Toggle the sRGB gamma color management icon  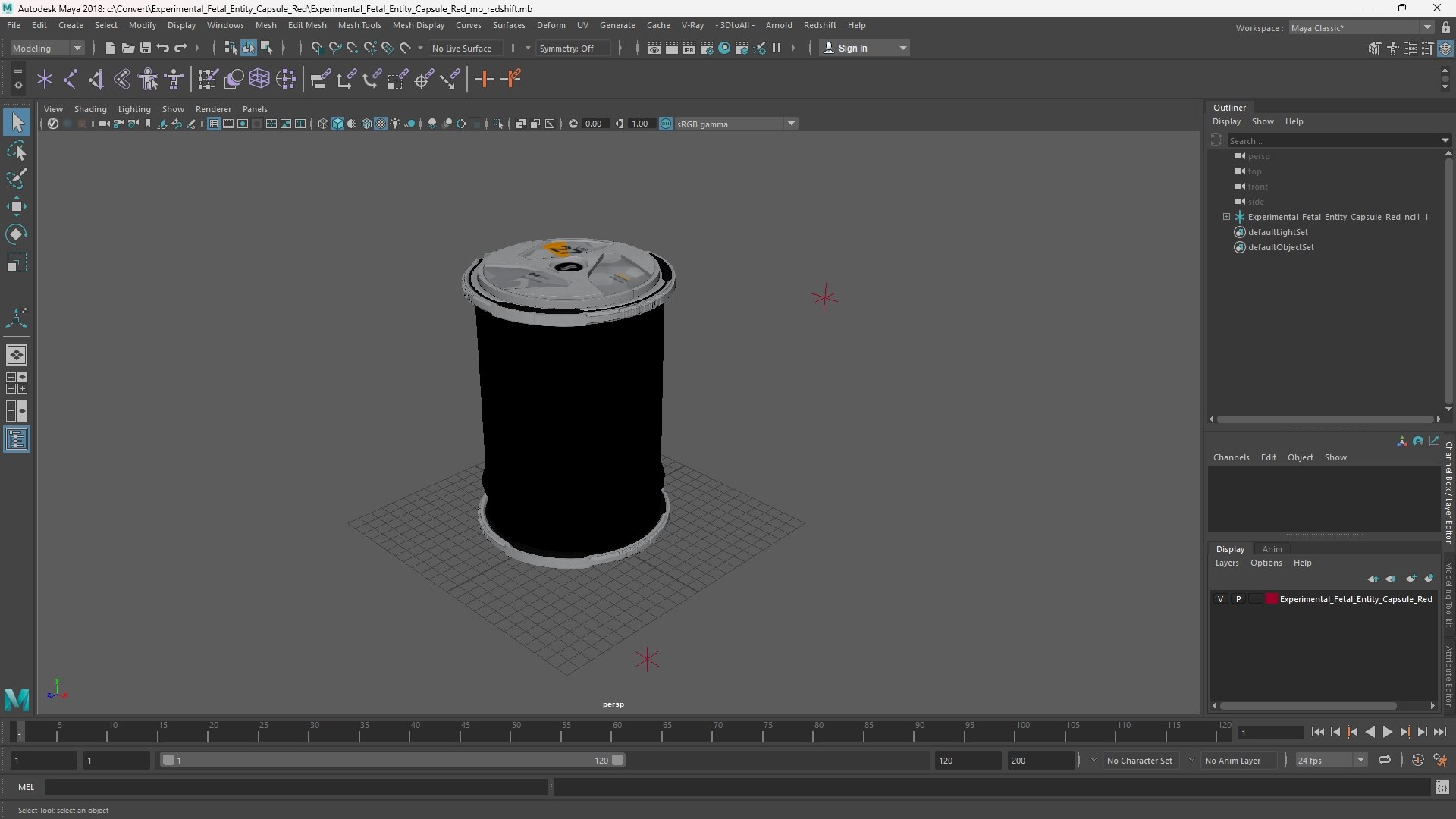point(665,124)
